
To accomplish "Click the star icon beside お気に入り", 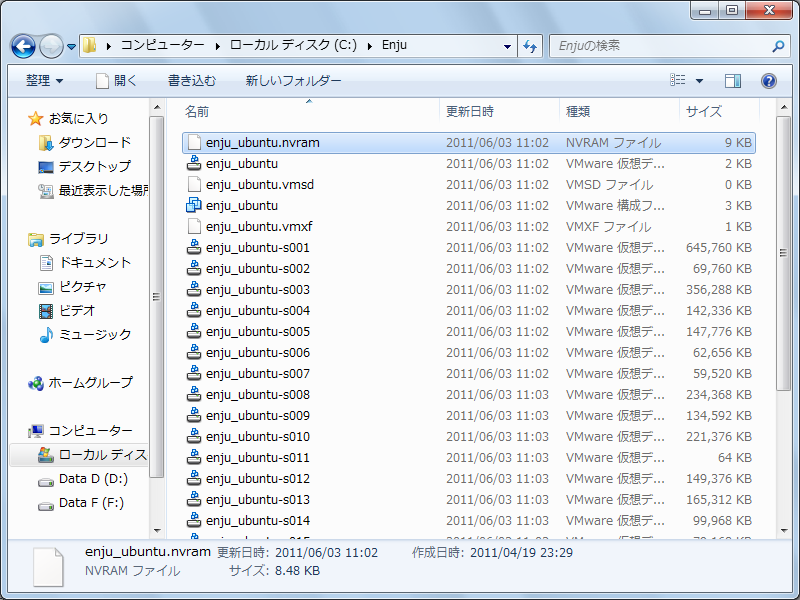I will coord(36,118).
